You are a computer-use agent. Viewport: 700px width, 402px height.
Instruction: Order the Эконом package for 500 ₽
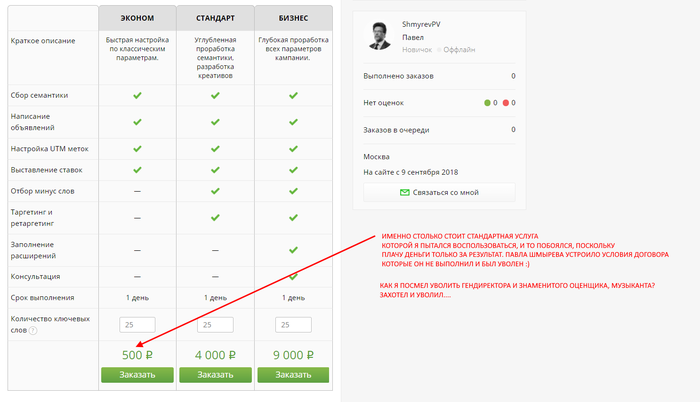[137, 374]
